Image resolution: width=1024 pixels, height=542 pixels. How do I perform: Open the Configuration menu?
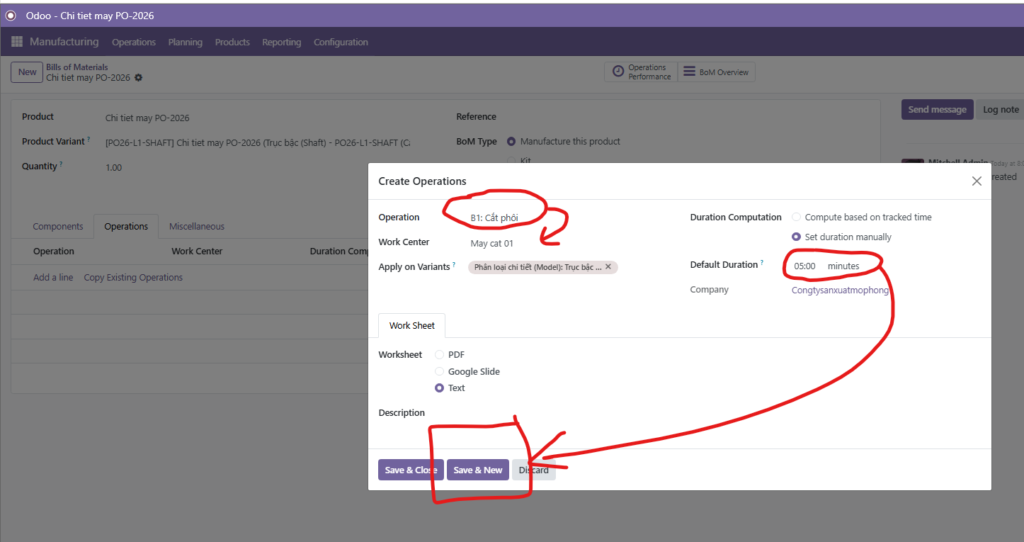click(340, 42)
